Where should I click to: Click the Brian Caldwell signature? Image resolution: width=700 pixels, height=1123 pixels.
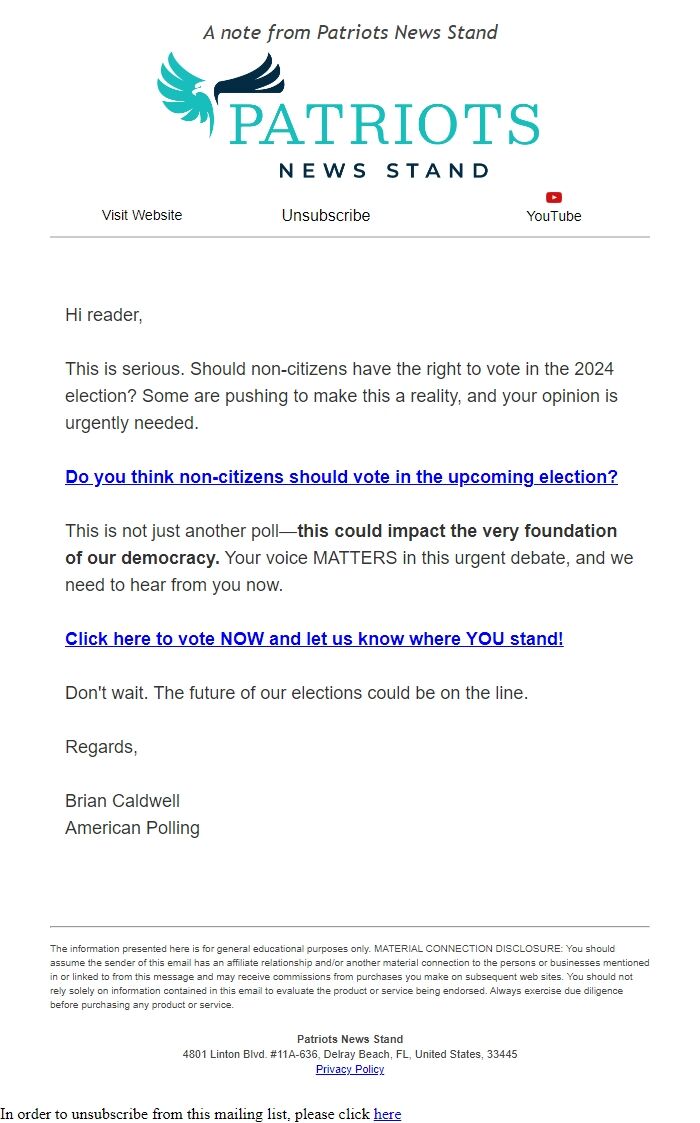122,800
